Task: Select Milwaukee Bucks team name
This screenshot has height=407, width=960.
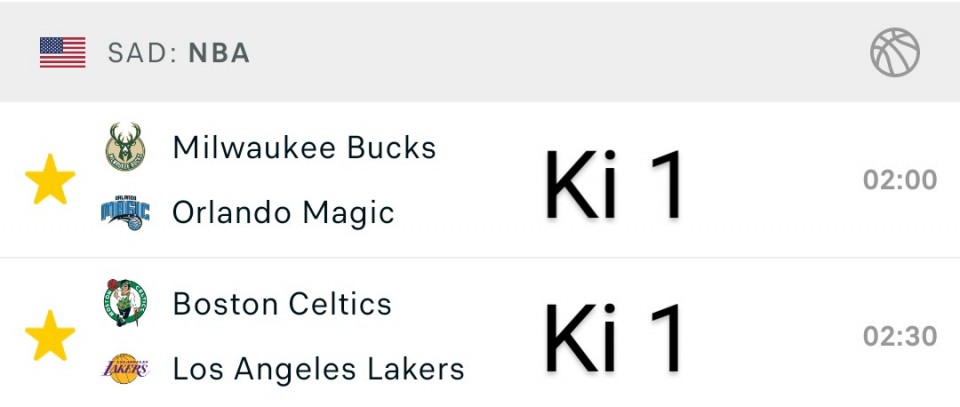Action: click(304, 147)
